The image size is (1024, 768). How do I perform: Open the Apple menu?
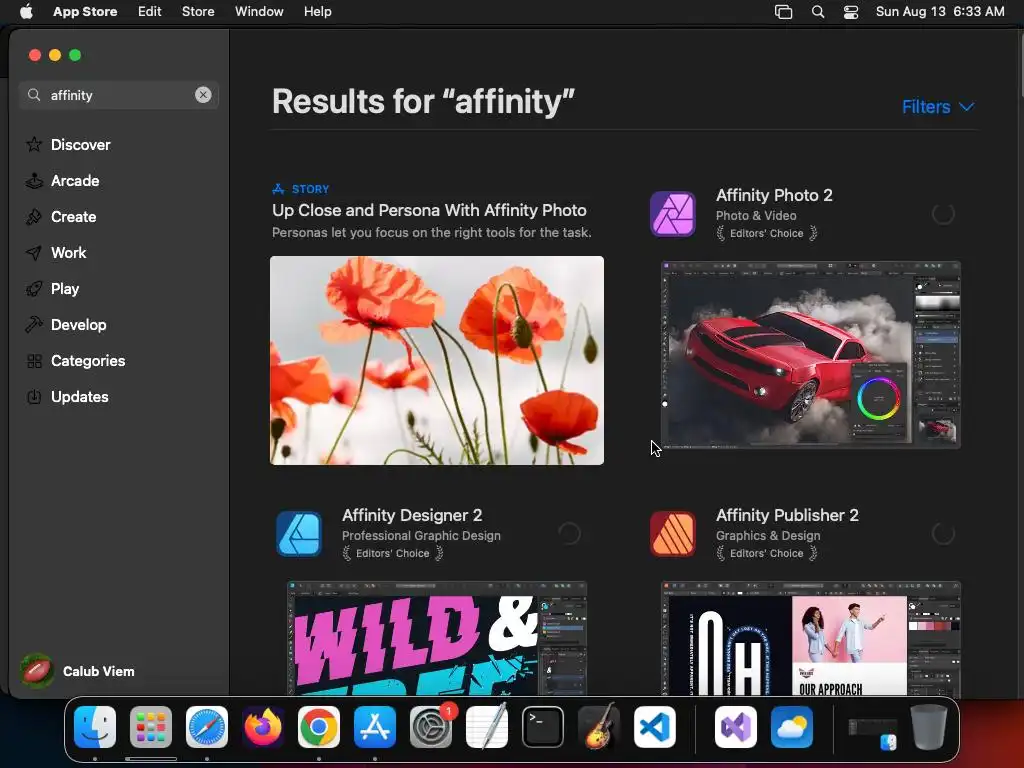[x=26, y=12]
